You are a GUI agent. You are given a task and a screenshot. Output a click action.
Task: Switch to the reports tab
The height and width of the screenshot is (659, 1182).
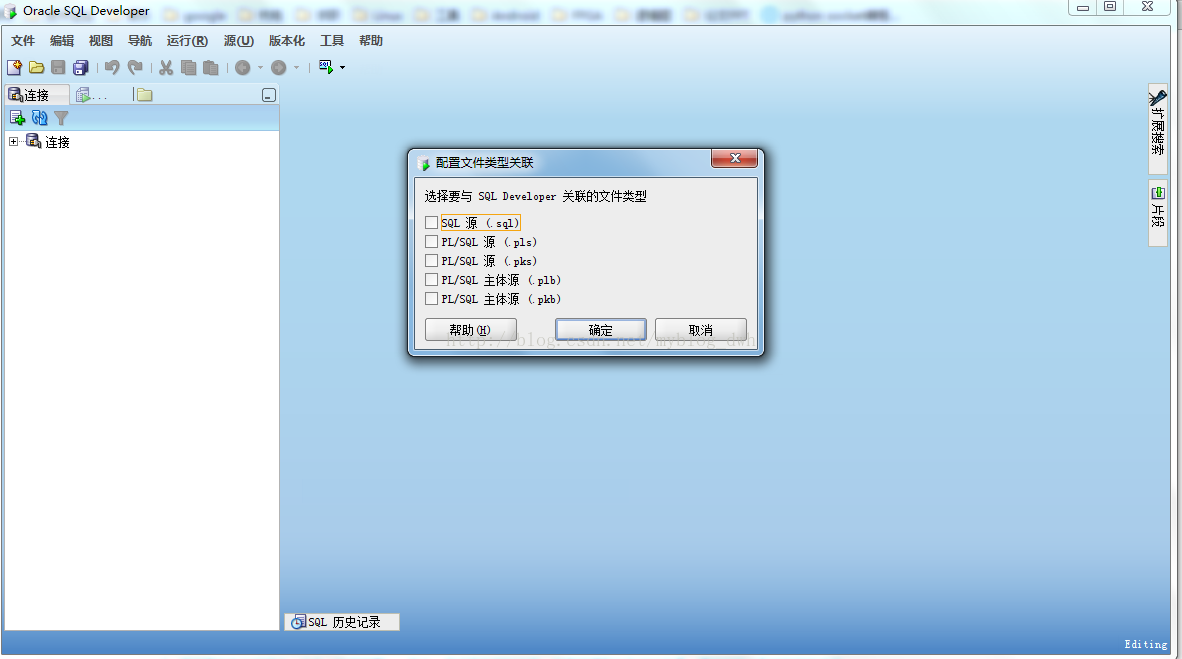click(x=92, y=95)
